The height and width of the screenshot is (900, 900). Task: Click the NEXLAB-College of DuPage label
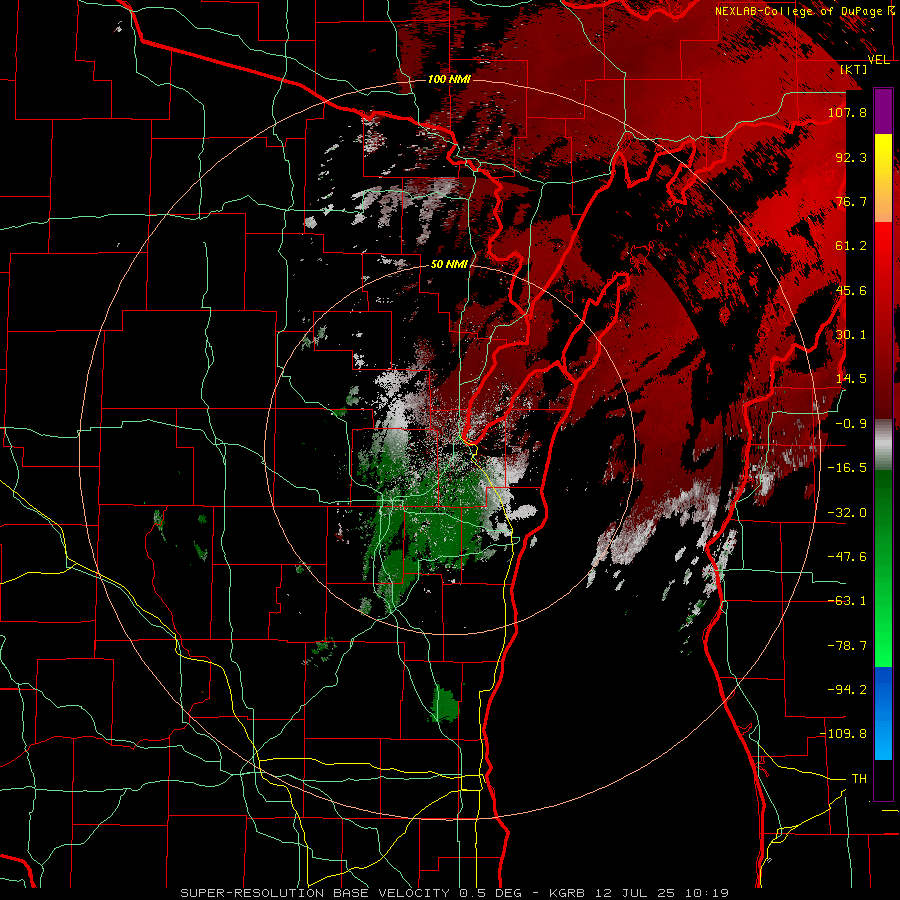click(x=804, y=11)
